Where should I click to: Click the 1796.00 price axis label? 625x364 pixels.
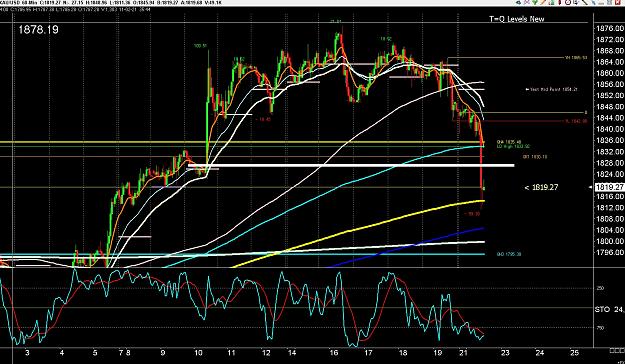[609, 252]
